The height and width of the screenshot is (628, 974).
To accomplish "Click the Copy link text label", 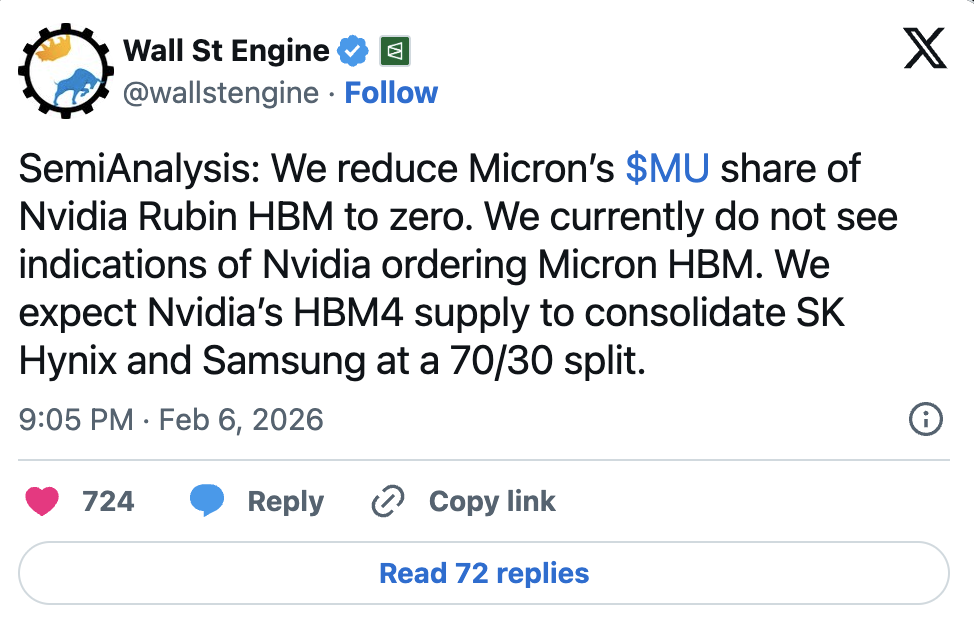I will tap(492, 501).
